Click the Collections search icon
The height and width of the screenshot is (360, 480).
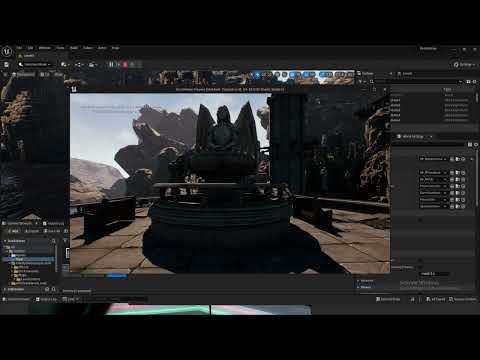[x=54, y=289]
